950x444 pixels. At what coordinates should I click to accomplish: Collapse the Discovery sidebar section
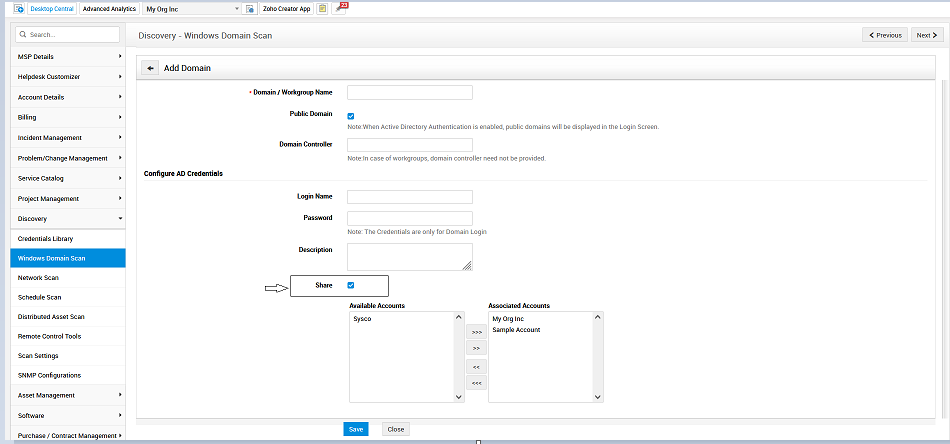(67, 218)
